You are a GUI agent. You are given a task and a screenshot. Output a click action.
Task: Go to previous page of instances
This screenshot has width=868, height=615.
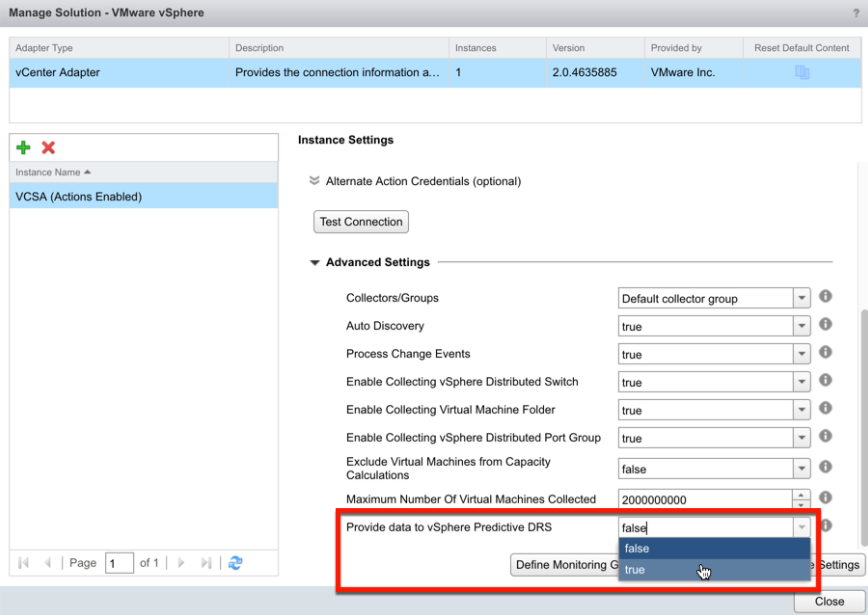(x=48, y=563)
